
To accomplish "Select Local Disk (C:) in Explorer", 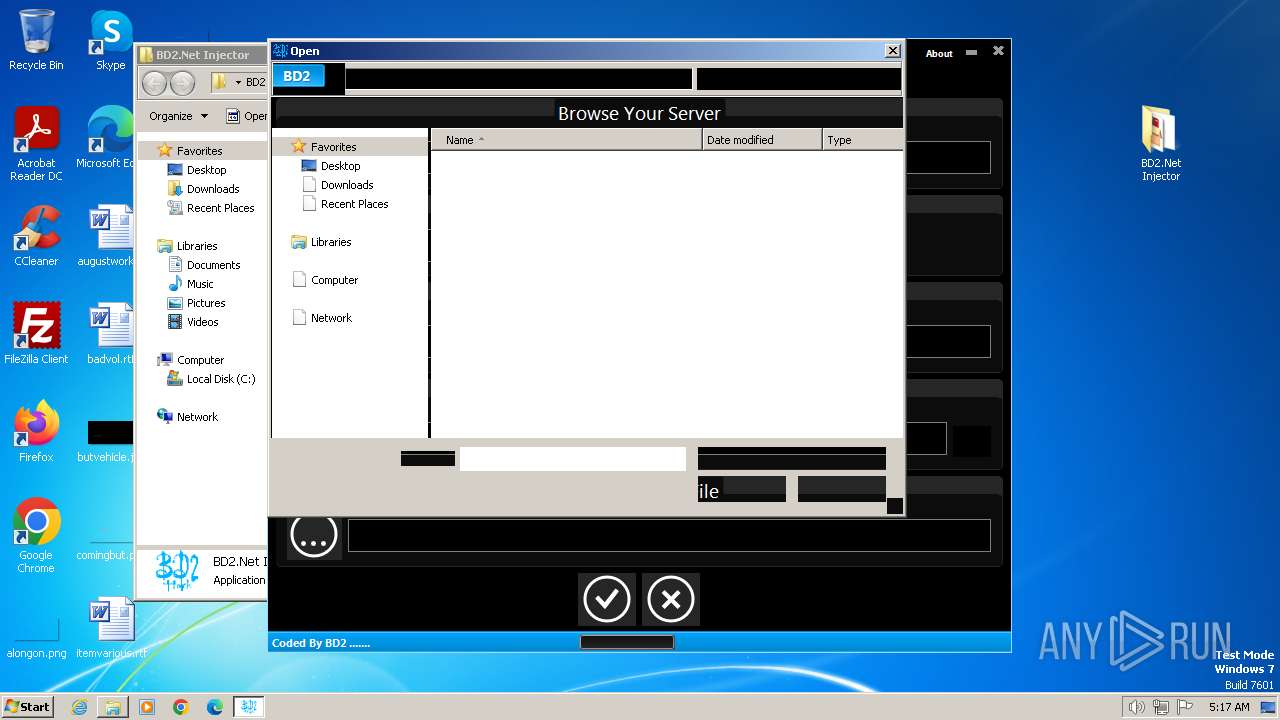I will (x=220, y=379).
